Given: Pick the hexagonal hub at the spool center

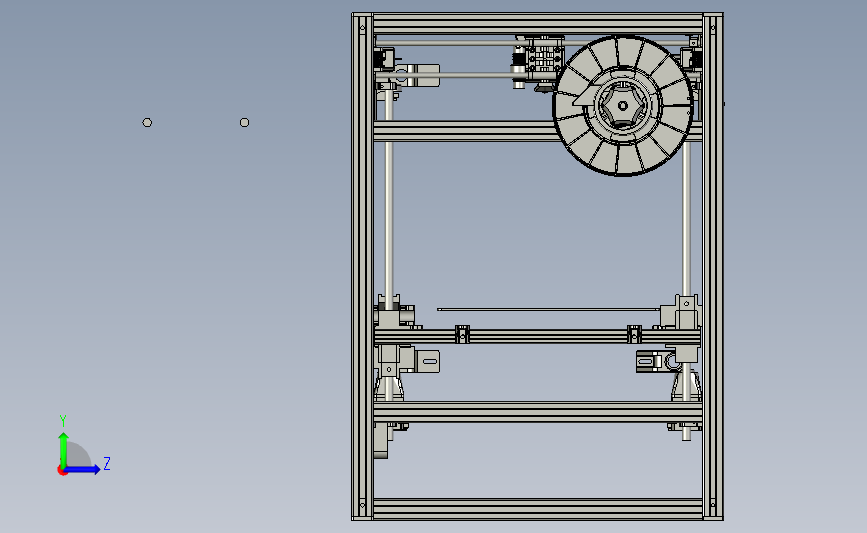Looking at the screenshot, I should click(623, 106).
